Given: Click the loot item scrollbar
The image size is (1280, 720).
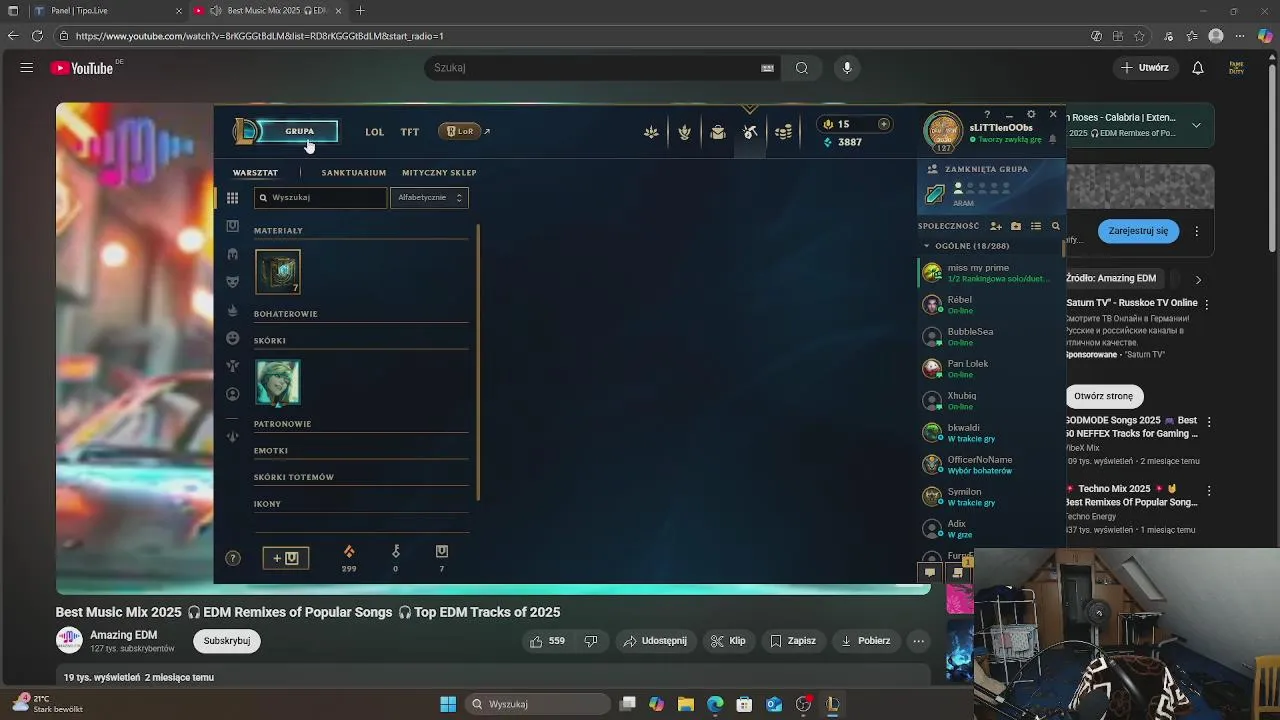Looking at the screenshot, I should pyautogui.click(x=478, y=362).
